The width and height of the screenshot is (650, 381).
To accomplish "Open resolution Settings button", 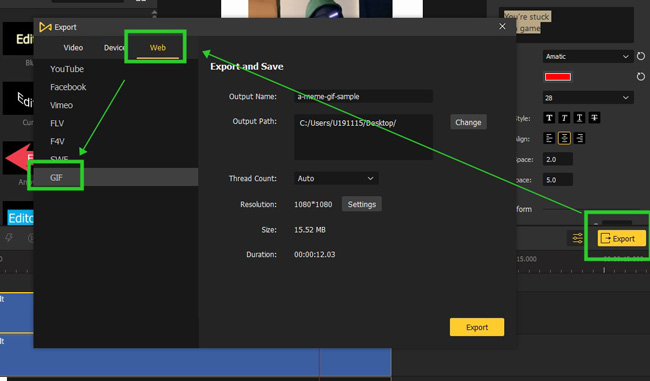I will (x=361, y=204).
